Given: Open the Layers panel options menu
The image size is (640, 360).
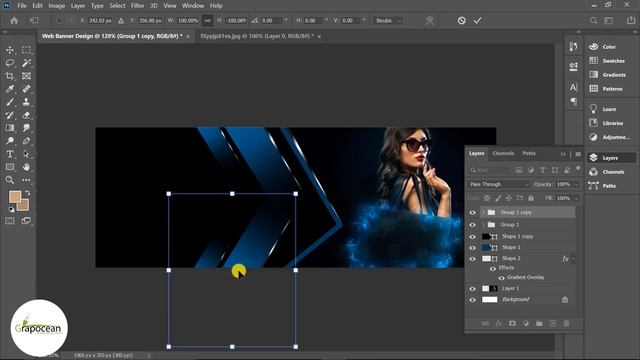Looking at the screenshot, I should 578,154.
